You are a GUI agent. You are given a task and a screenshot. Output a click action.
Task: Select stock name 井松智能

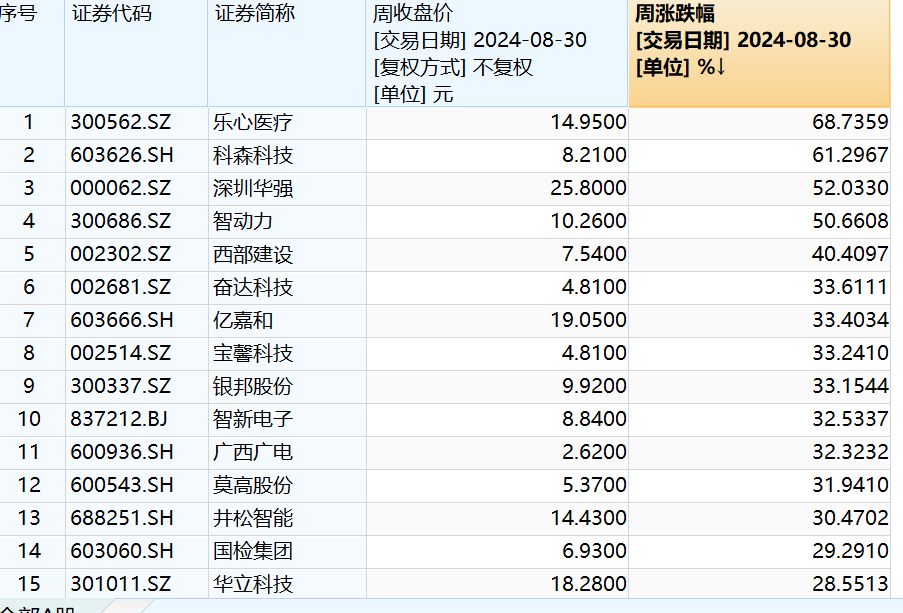pos(253,518)
